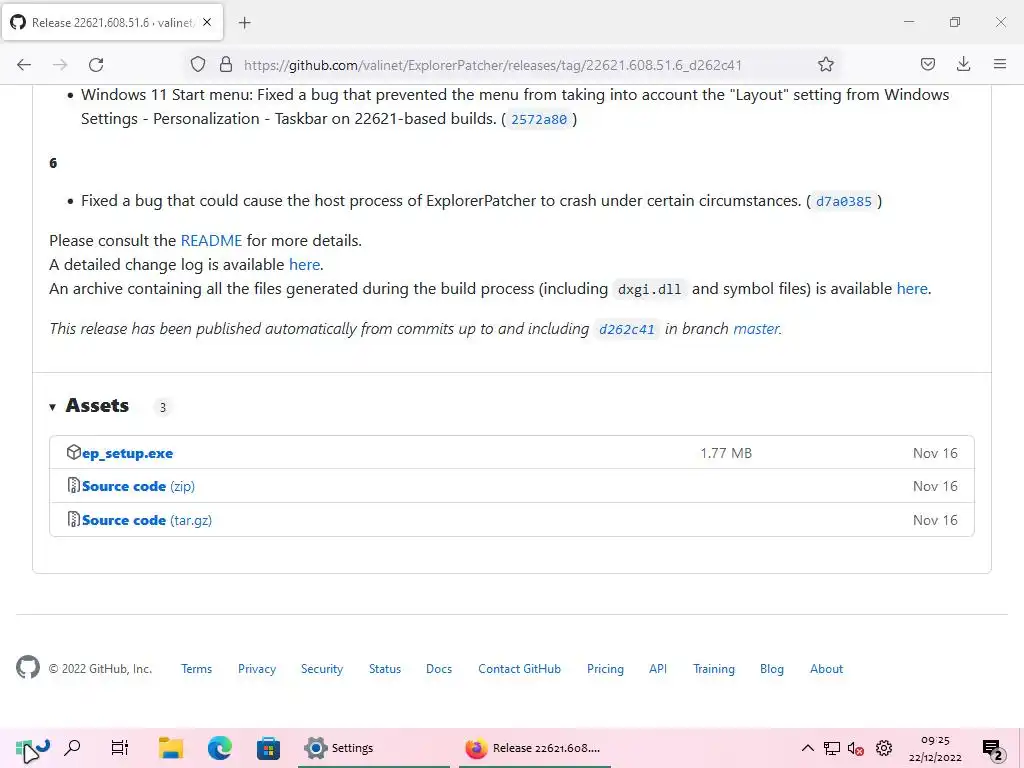This screenshot has width=1024, height=768.
Task: Click the package icon beside ep_setup.exe
Action: click(x=74, y=452)
